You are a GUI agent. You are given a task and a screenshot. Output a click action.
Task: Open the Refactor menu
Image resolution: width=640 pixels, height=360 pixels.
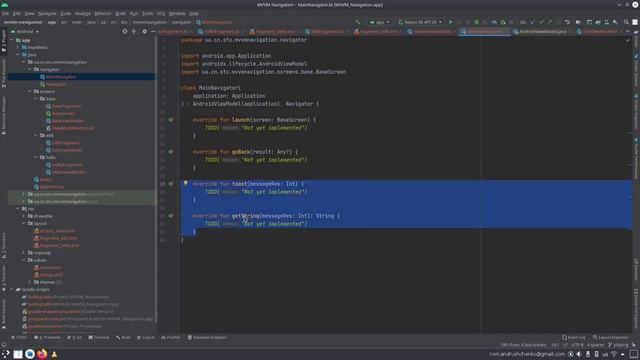click(103, 13)
